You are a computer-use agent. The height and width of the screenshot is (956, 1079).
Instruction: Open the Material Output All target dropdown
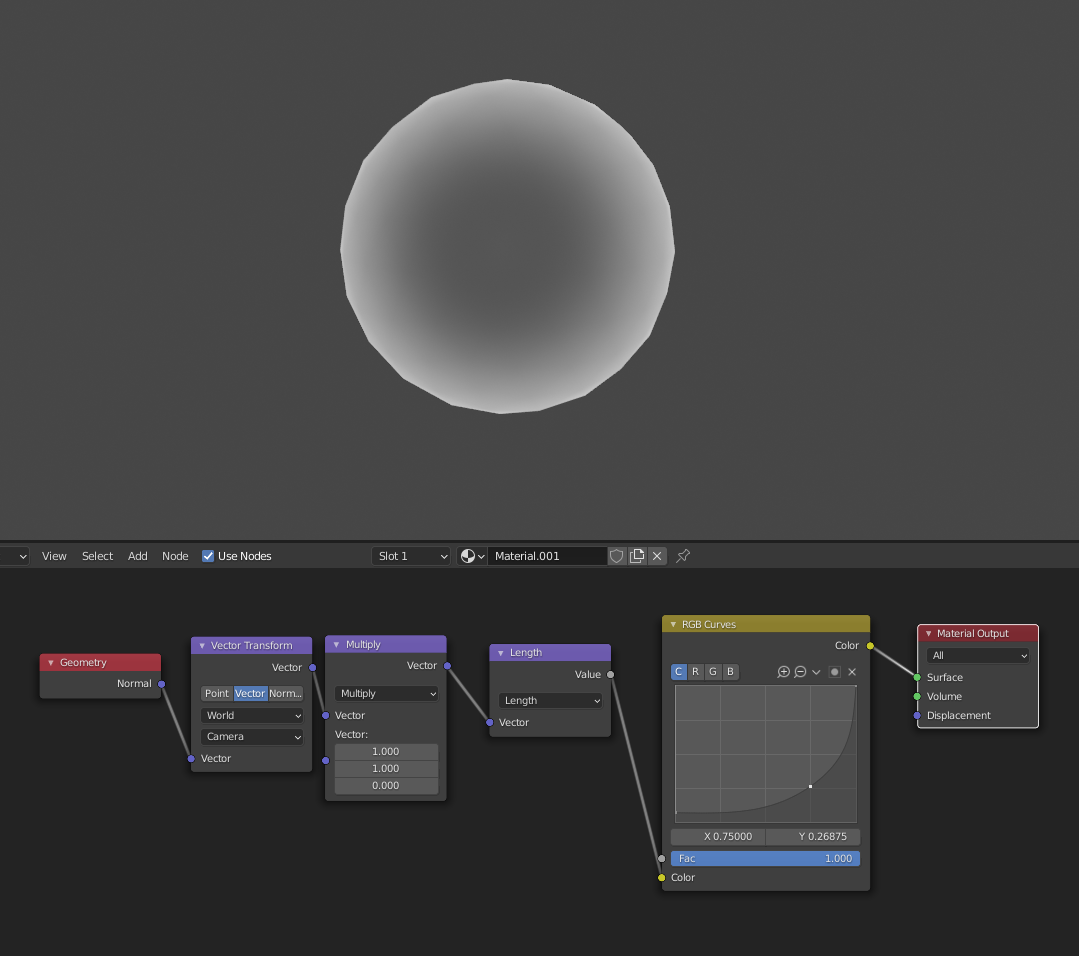[978, 656]
